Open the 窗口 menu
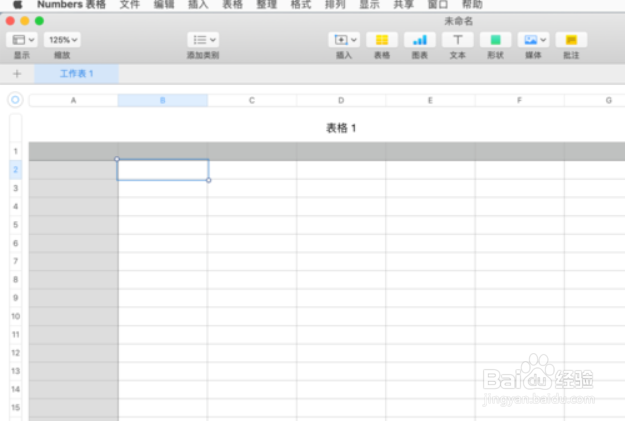The image size is (630, 421). [438, 4]
